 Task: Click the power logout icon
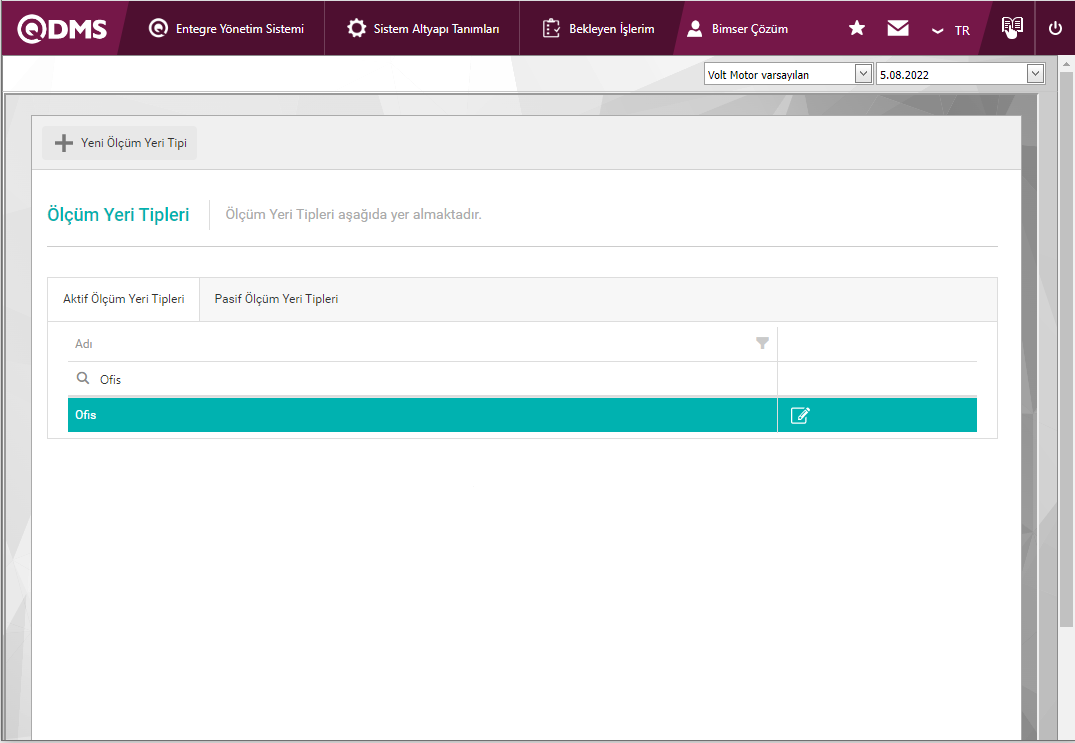point(1055,29)
